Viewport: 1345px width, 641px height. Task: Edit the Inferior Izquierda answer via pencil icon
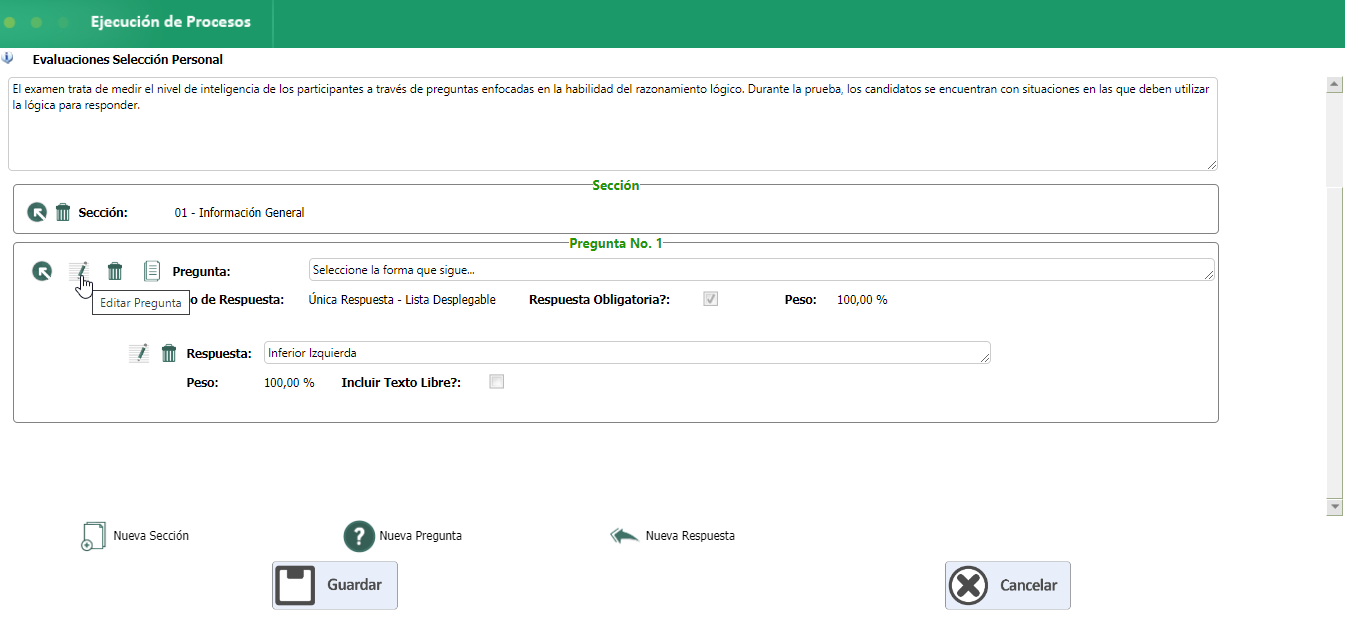(139, 353)
